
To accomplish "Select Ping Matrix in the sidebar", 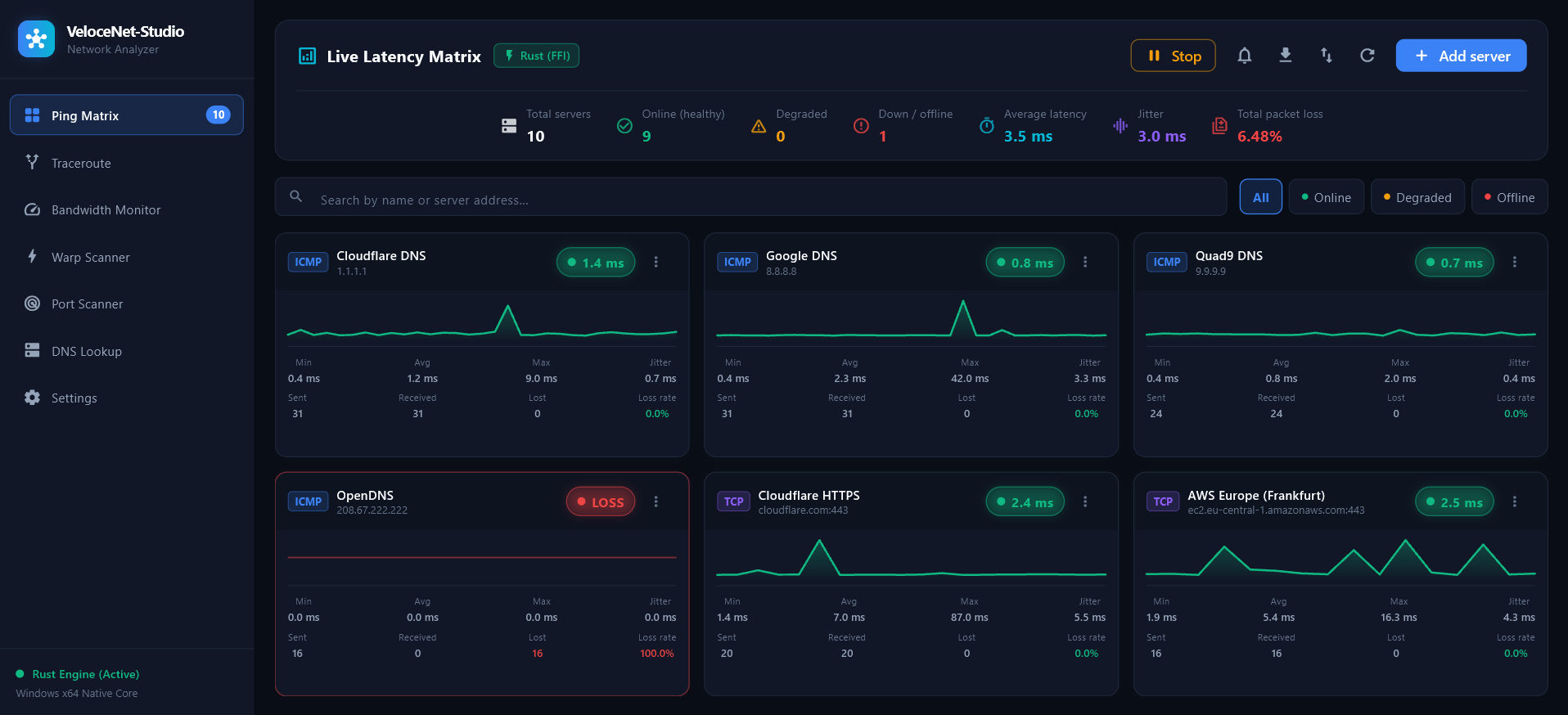I will point(127,115).
